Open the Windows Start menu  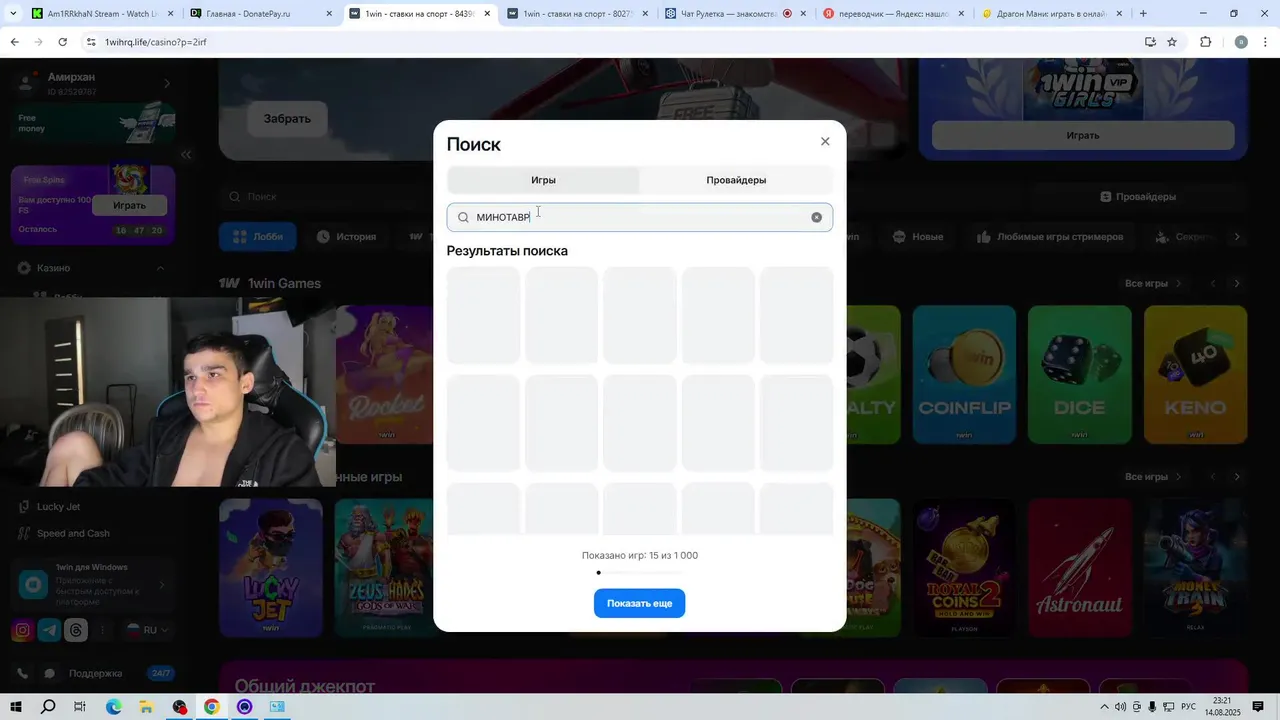click(x=15, y=707)
